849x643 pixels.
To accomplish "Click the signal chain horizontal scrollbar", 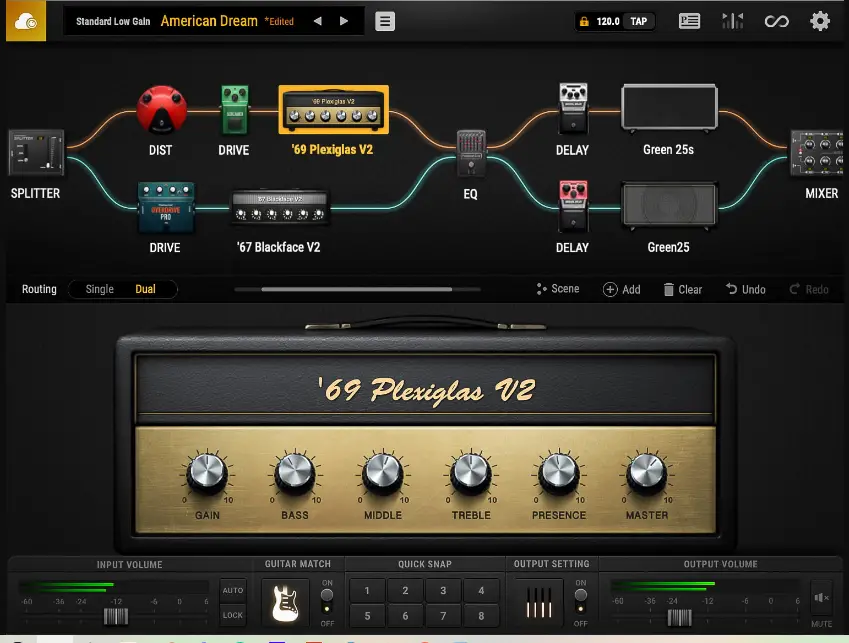I will (x=357, y=290).
